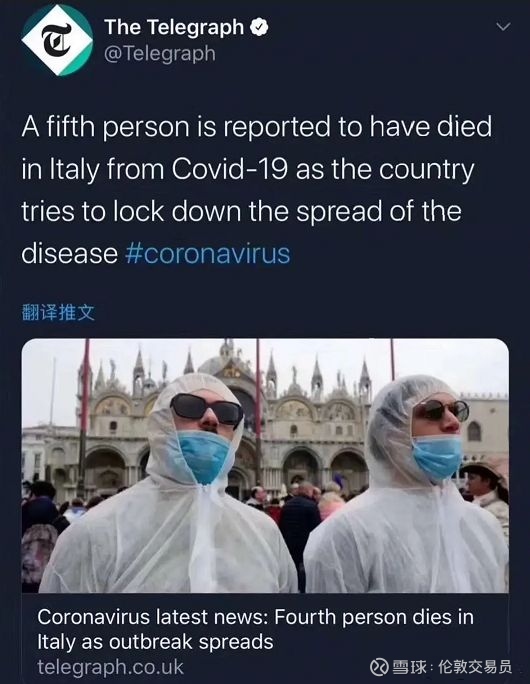Open the Venice photo in link card
The width and height of the screenshot is (530, 684).
(265, 466)
